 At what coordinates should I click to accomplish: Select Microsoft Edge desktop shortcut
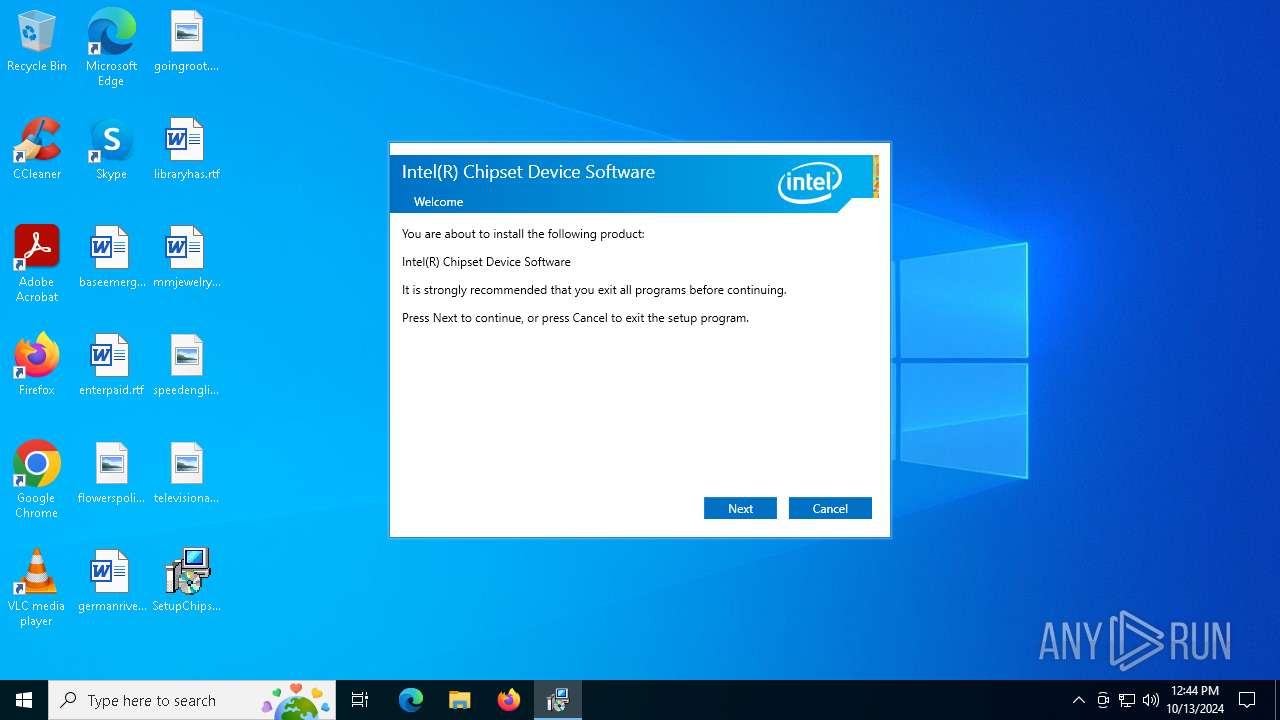(x=111, y=47)
